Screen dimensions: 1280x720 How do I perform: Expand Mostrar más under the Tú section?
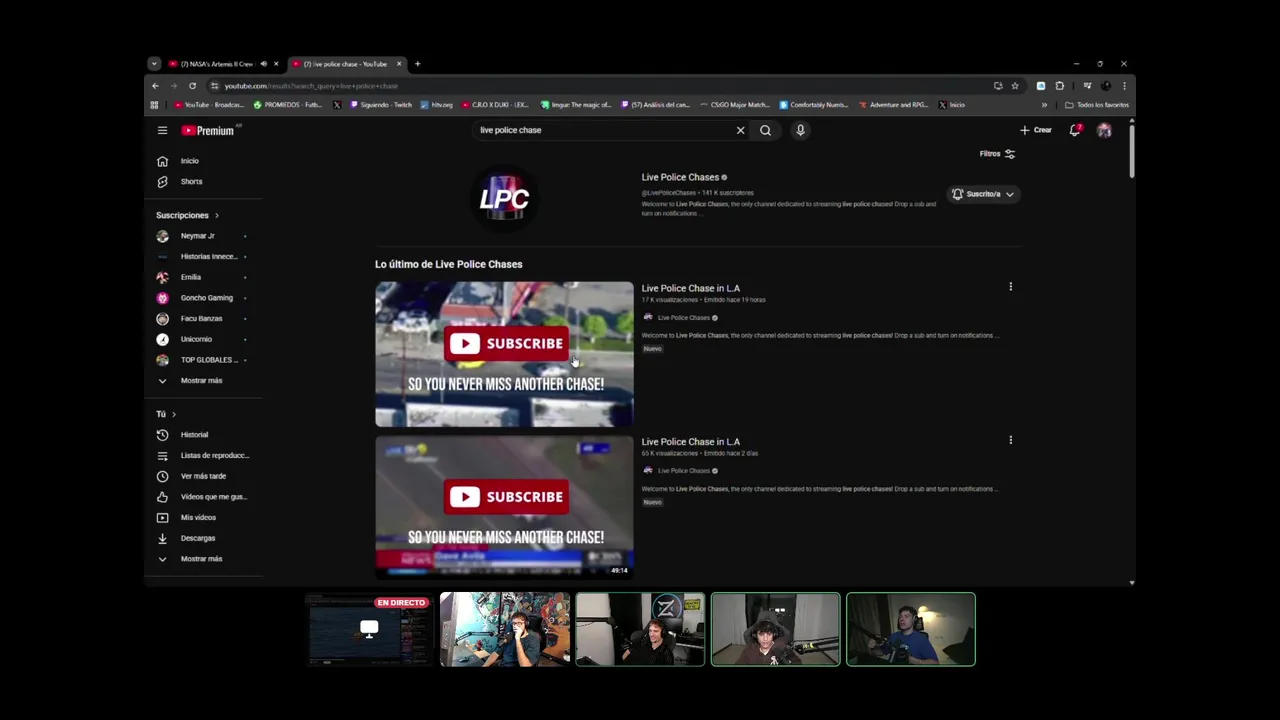(203, 559)
